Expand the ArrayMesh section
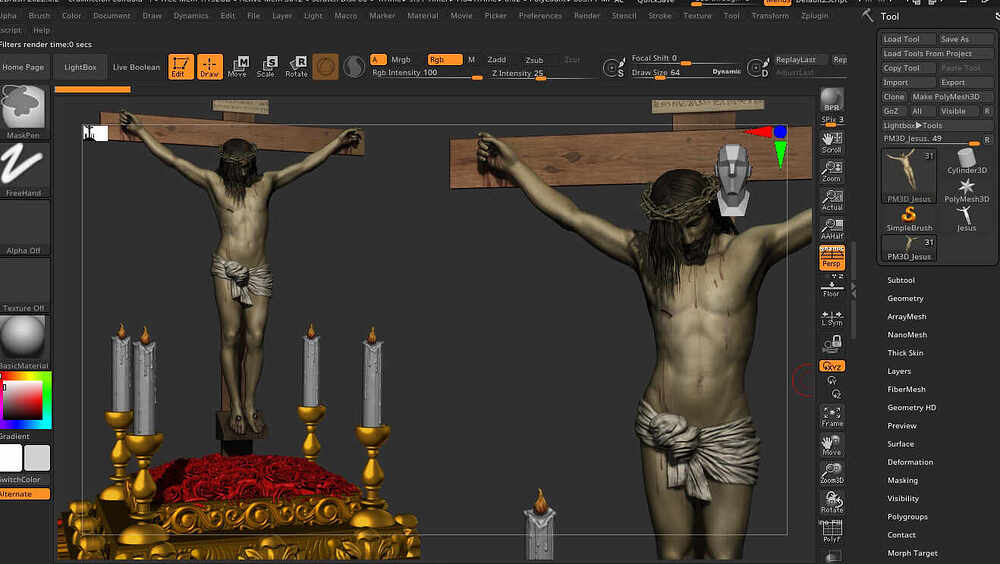The image size is (1000, 564). click(906, 316)
